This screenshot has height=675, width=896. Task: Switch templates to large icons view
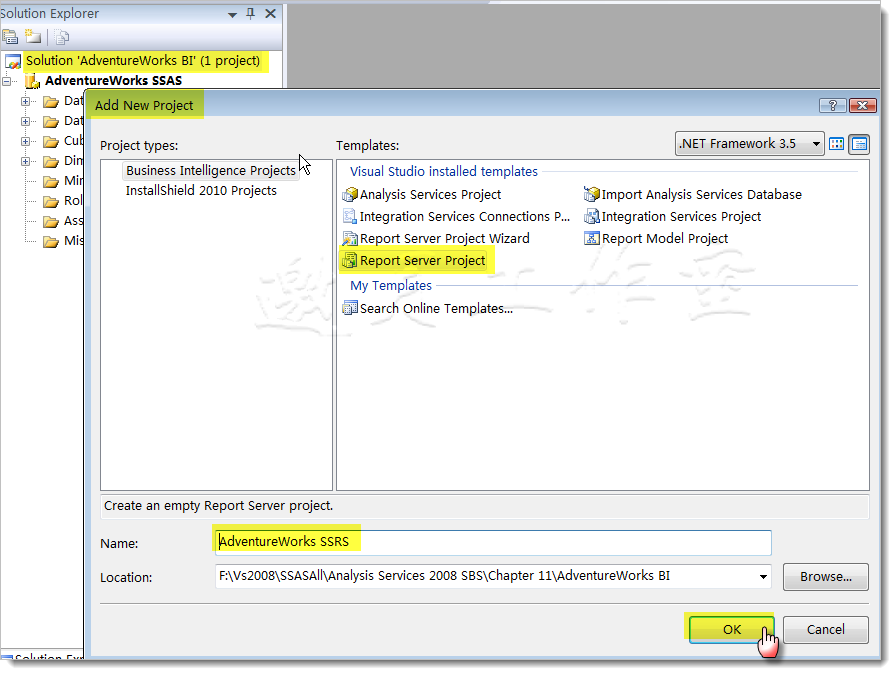837,144
